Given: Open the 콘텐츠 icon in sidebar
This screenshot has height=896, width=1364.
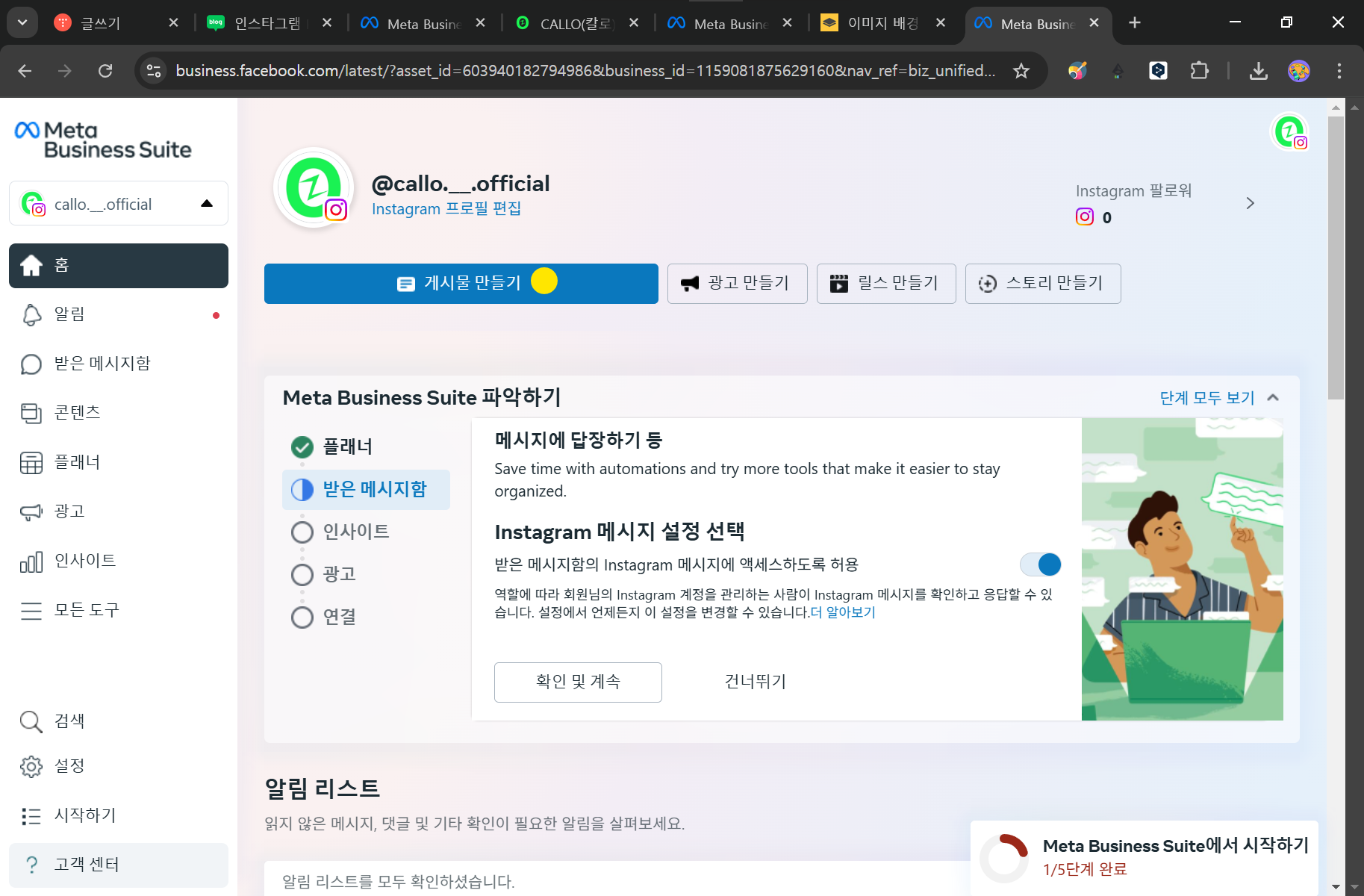Looking at the screenshot, I should [31, 413].
